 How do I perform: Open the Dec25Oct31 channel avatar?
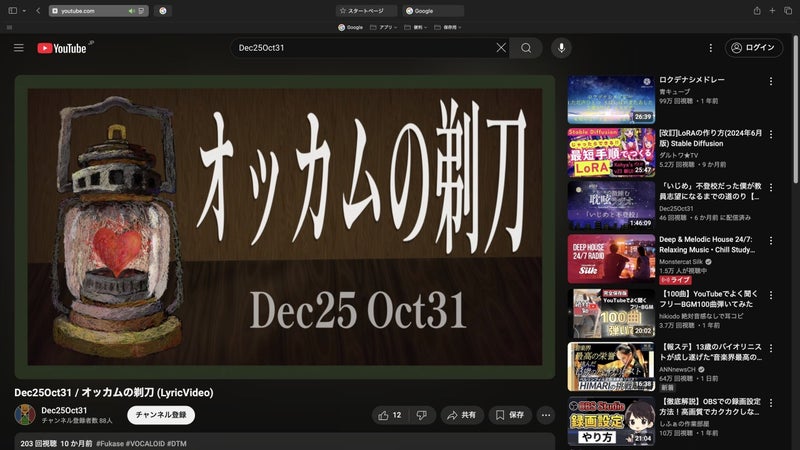(x=25, y=415)
